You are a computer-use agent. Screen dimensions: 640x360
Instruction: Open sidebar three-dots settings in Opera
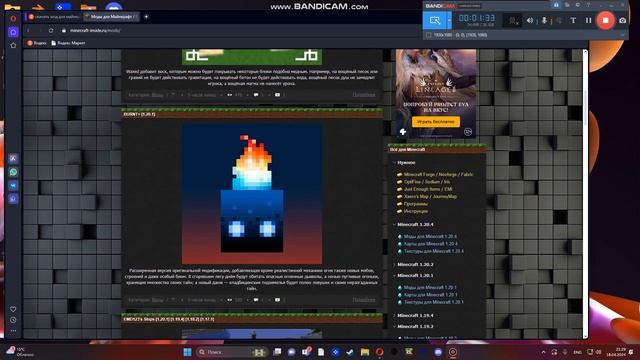13,331
